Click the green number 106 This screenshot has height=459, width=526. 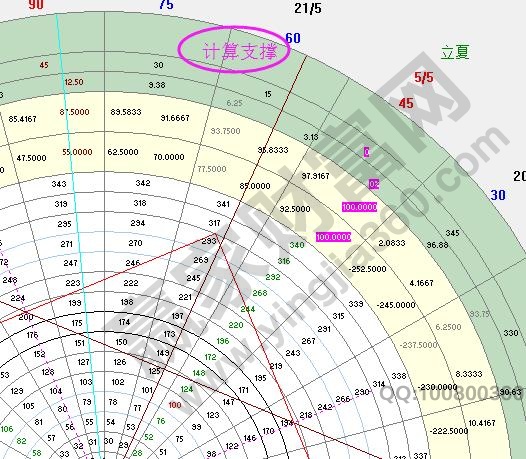(7, 429)
